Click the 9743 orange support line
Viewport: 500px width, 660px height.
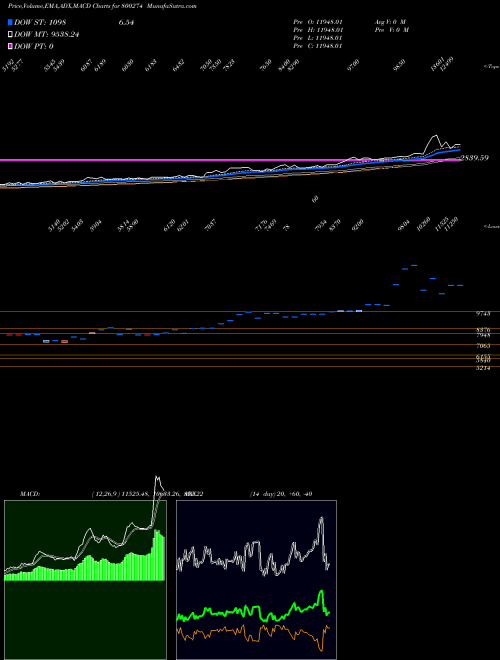click(250, 311)
